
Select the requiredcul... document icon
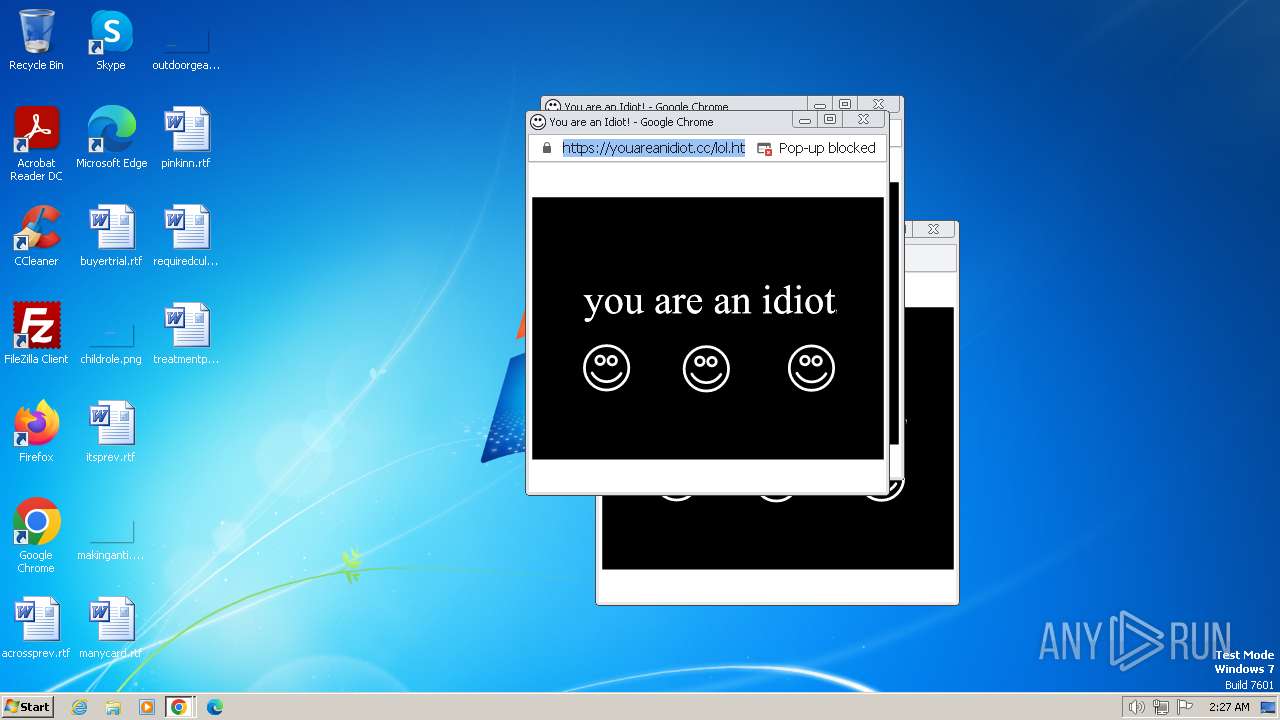186,236
